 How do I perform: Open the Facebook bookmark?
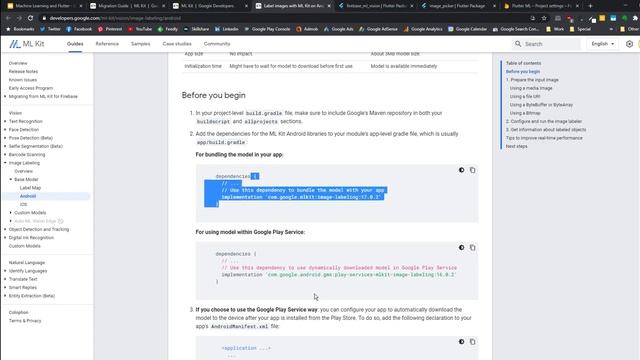click(79, 29)
